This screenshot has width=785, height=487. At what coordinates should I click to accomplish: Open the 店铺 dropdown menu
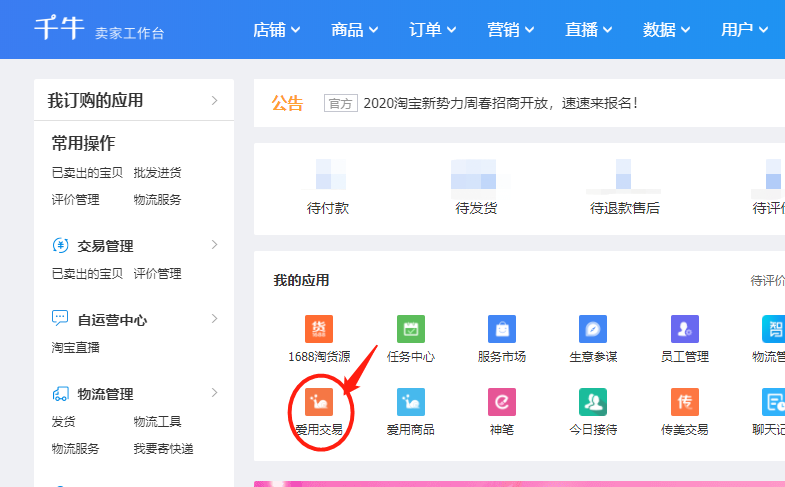click(x=276, y=30)
